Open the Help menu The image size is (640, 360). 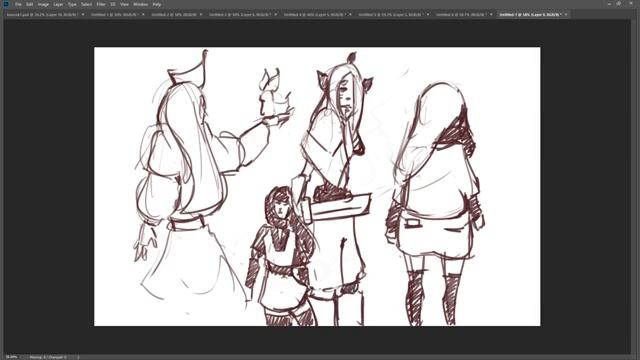(x=157, y=4)
